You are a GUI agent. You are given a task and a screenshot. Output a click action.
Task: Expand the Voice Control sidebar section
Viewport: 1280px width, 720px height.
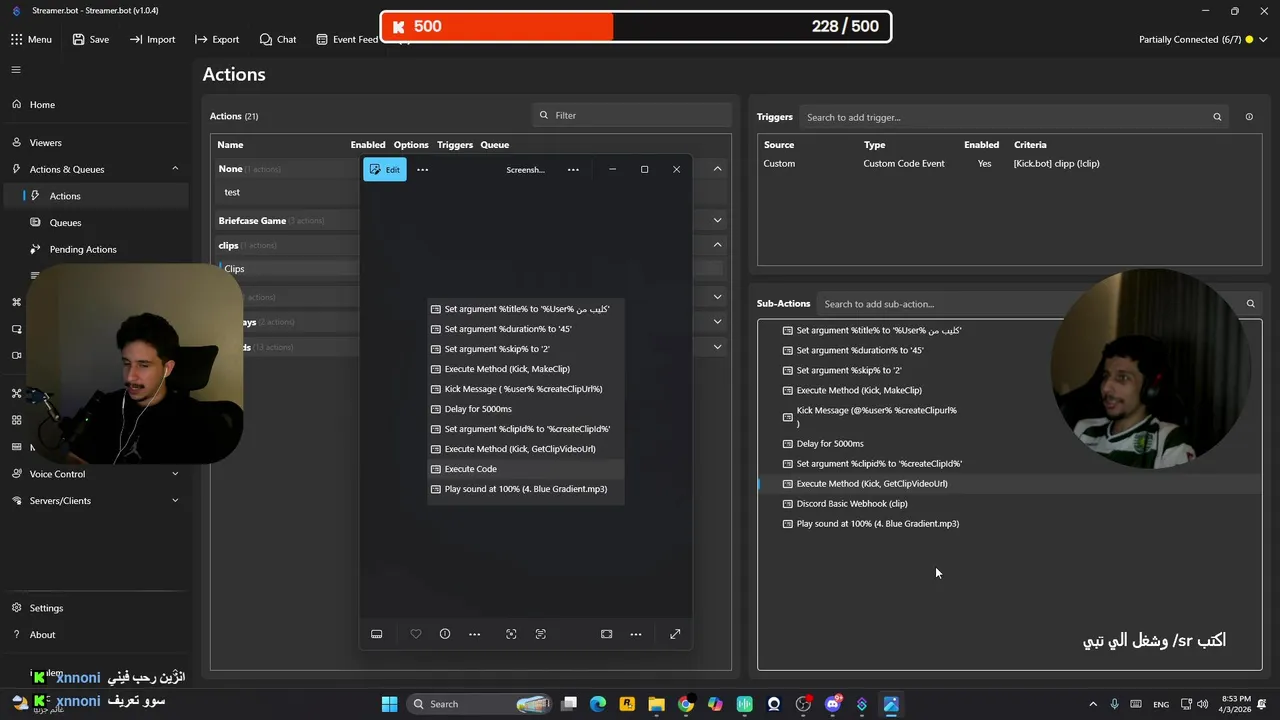tap(175, 474)
